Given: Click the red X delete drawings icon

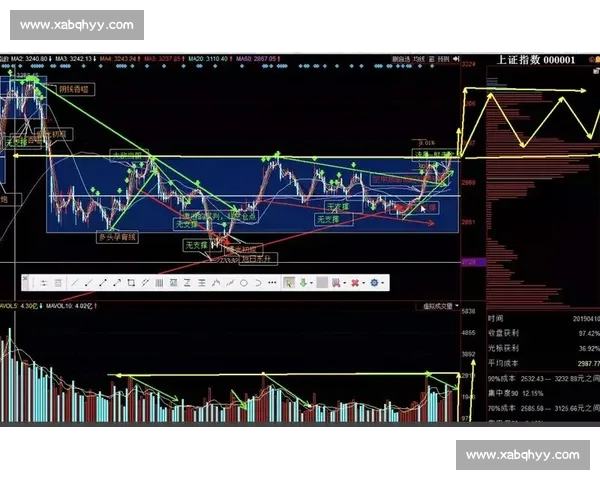Looking at the screenshot, I should [355, 283].
